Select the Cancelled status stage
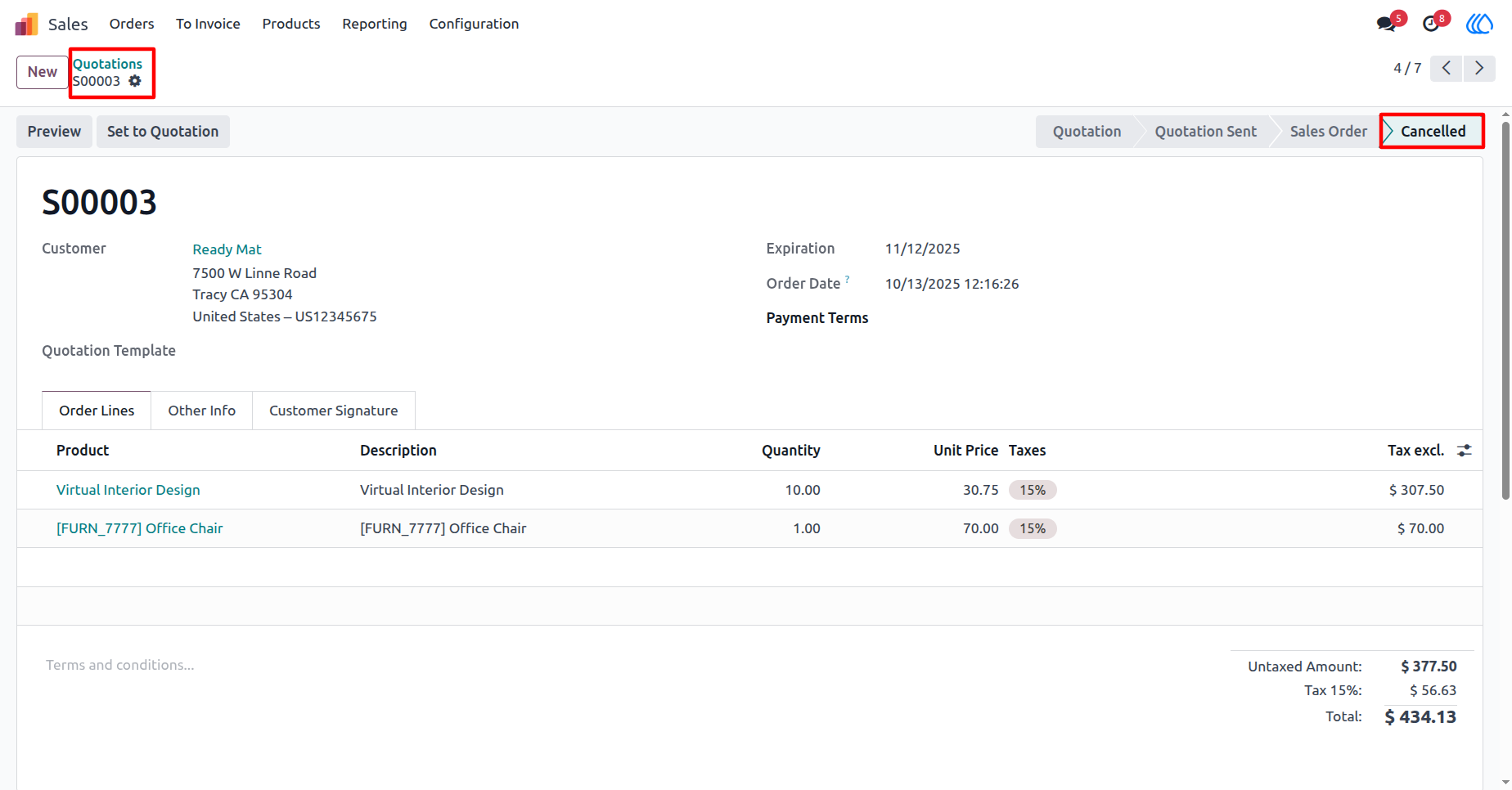This screenshot has width=1512, height=790. [1433, 132]
